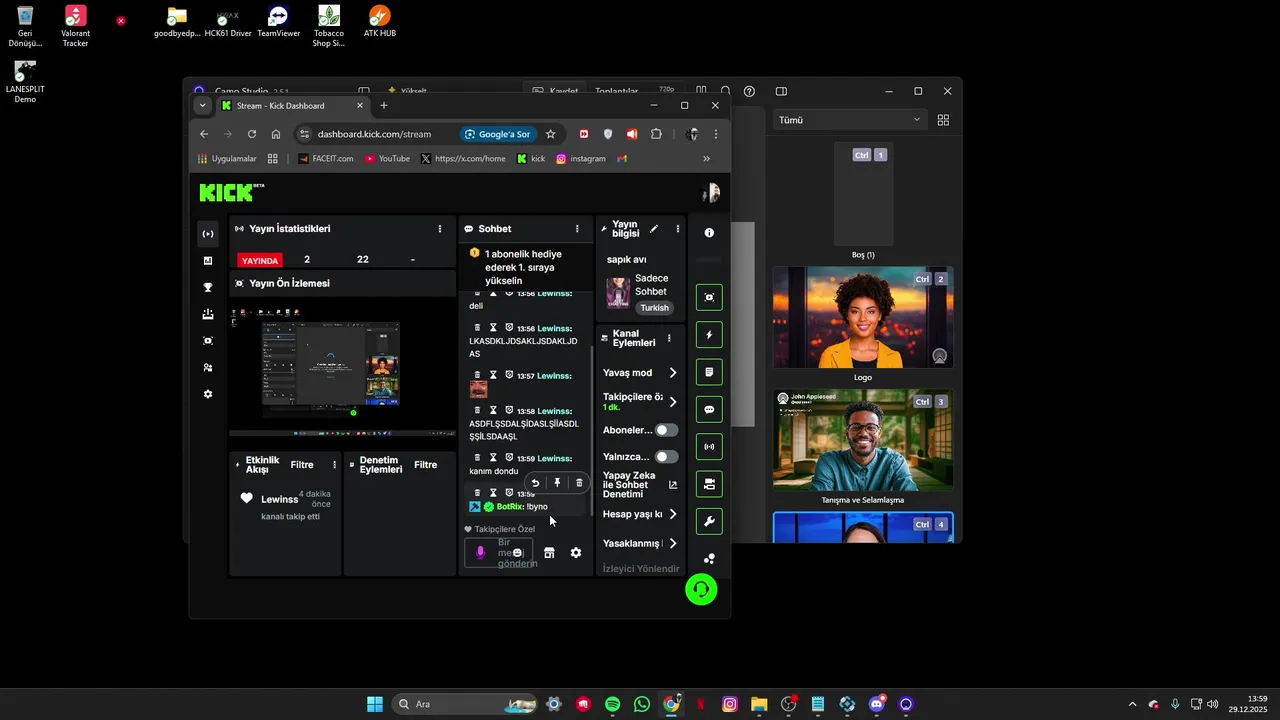Image resolution: width=1280 pixels, height=720 pixels.
Task: Open the Kanal Eylemleri three-dot menu
Action: 669,338
